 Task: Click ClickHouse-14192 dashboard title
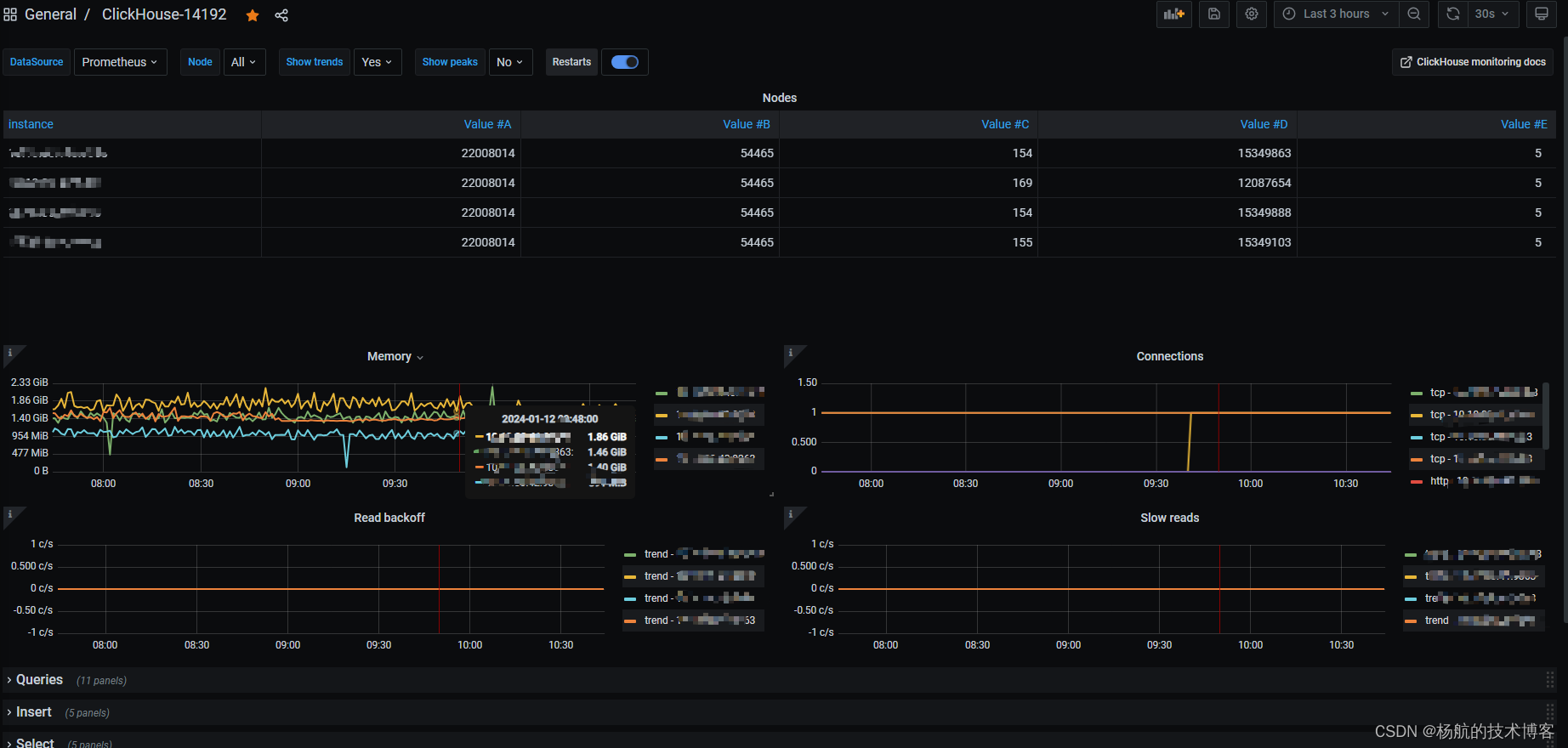(x=164, y=14)
